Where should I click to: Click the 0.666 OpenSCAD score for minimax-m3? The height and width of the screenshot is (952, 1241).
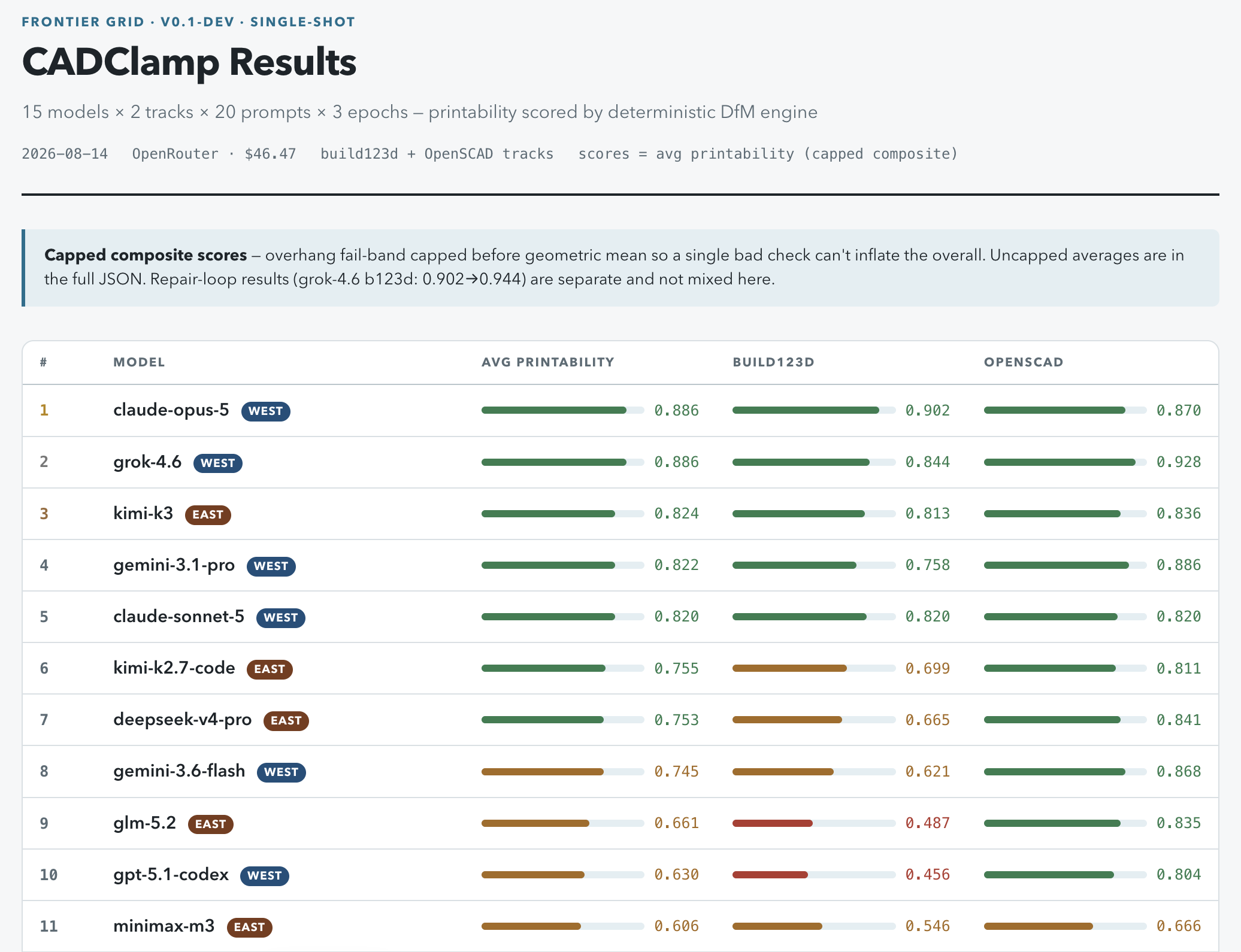(x=1178, y=926)
